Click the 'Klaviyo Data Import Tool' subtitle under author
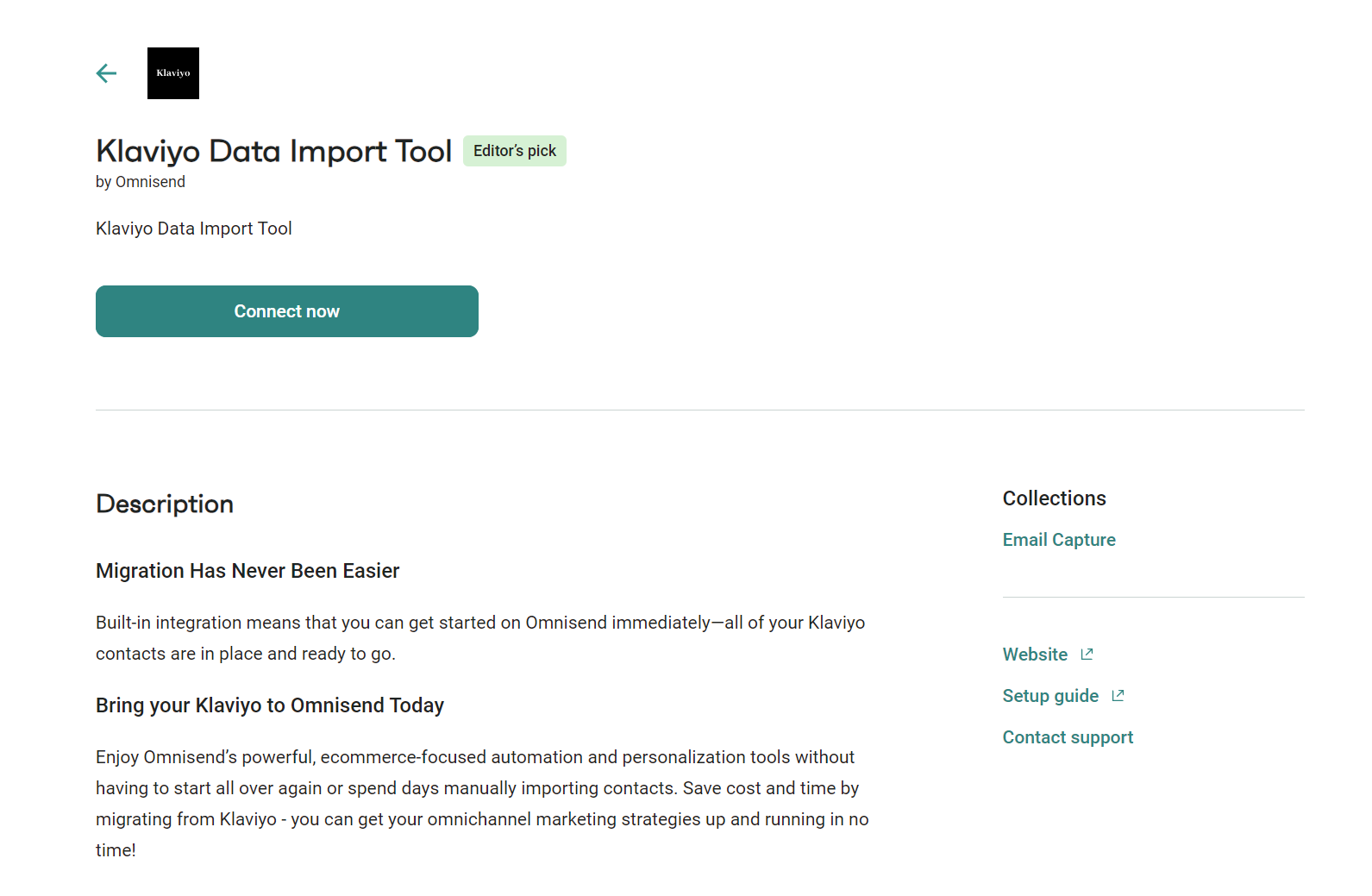Screen dimensions: 1372x896 194,229
